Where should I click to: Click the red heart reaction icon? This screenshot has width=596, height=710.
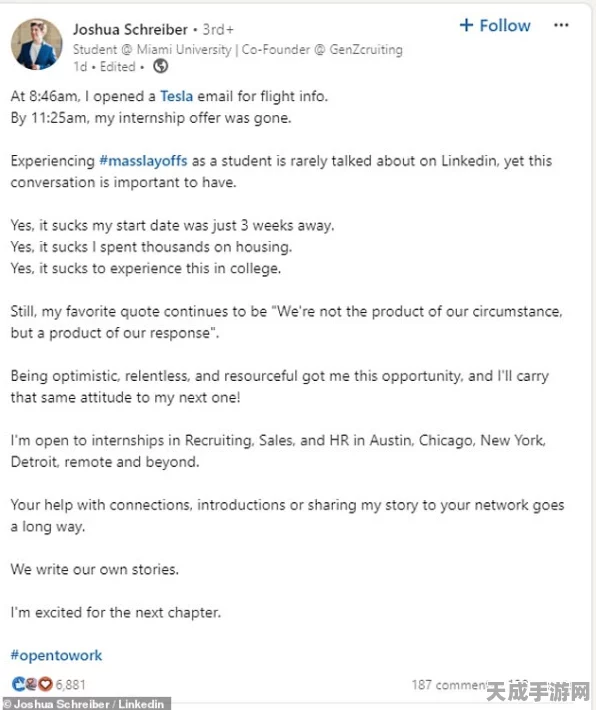pyautogui.click(x=45, y=684)
